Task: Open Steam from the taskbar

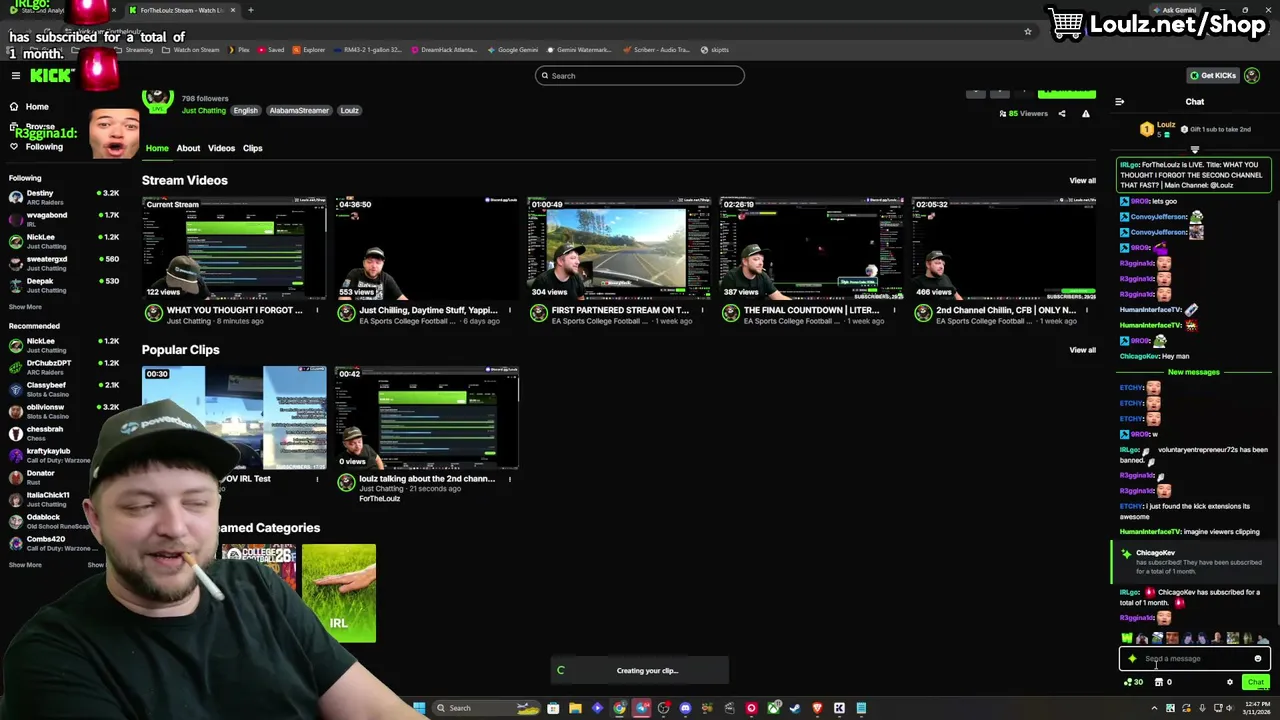Action: pyautogui.click(x=795, y=708)
